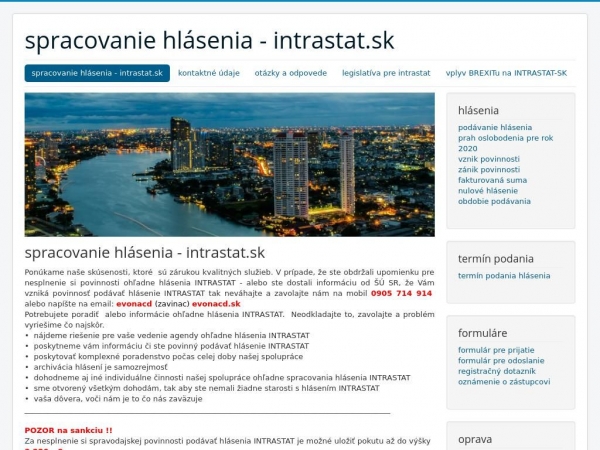The image size is (600, 450).
Task: Click bullet 'archivácia hlásení je samozrejmosť'
Action: click(101, 367)
